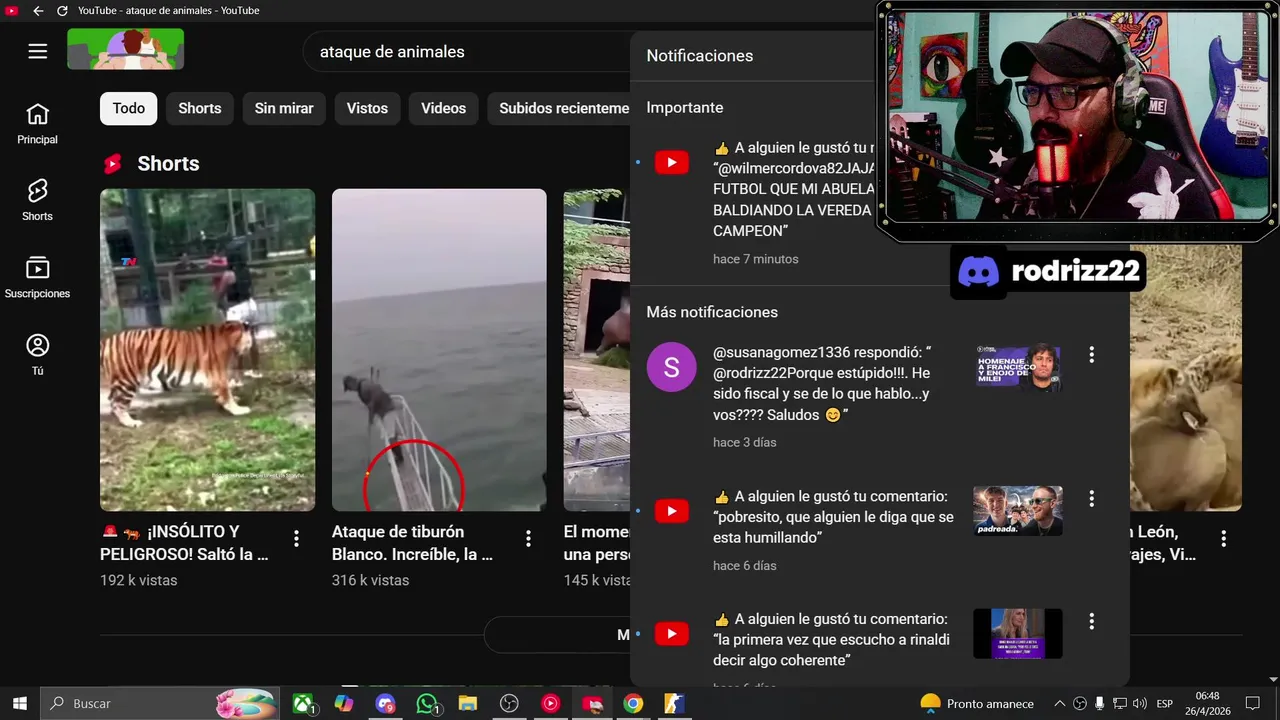Select the Shorts filter chip
This screenshot has height=720, width=1280.
[200, 108]
